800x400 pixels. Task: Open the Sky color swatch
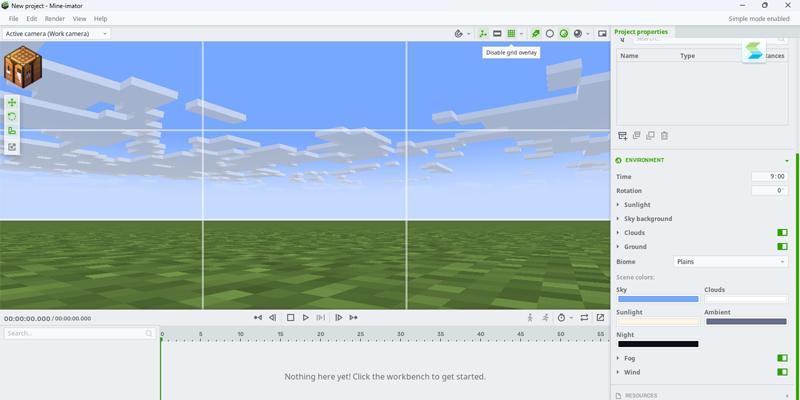(x=658, y=299)
